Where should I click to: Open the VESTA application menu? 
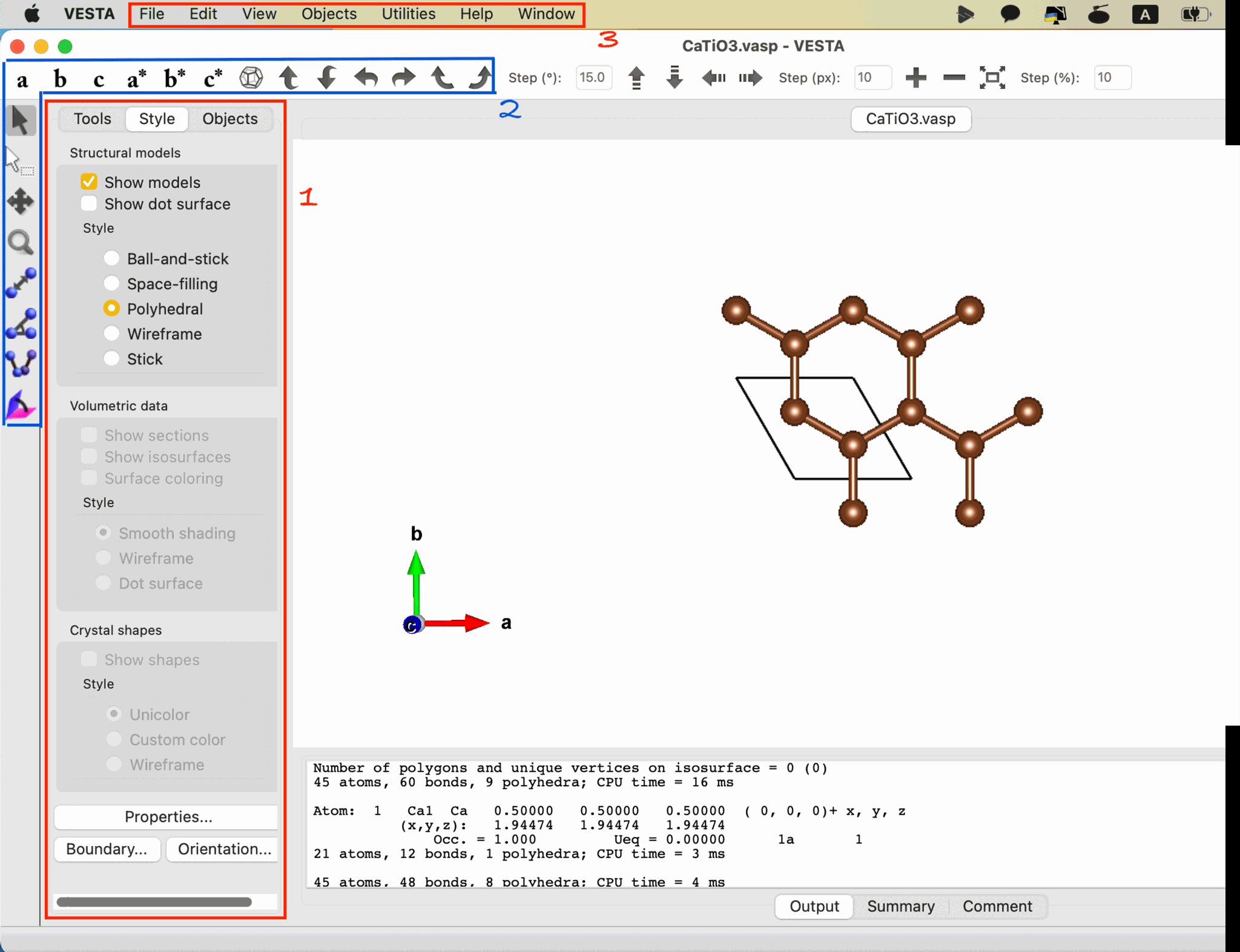click(x=90, y=14)
